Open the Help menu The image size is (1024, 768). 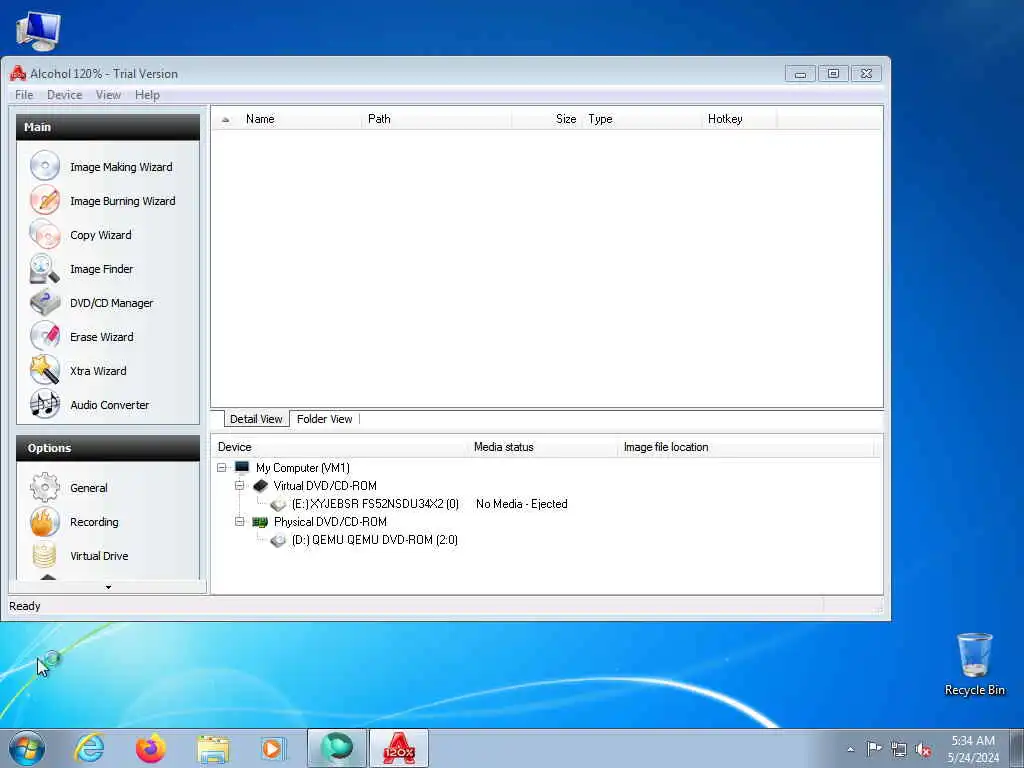click(x=147, y=95)
